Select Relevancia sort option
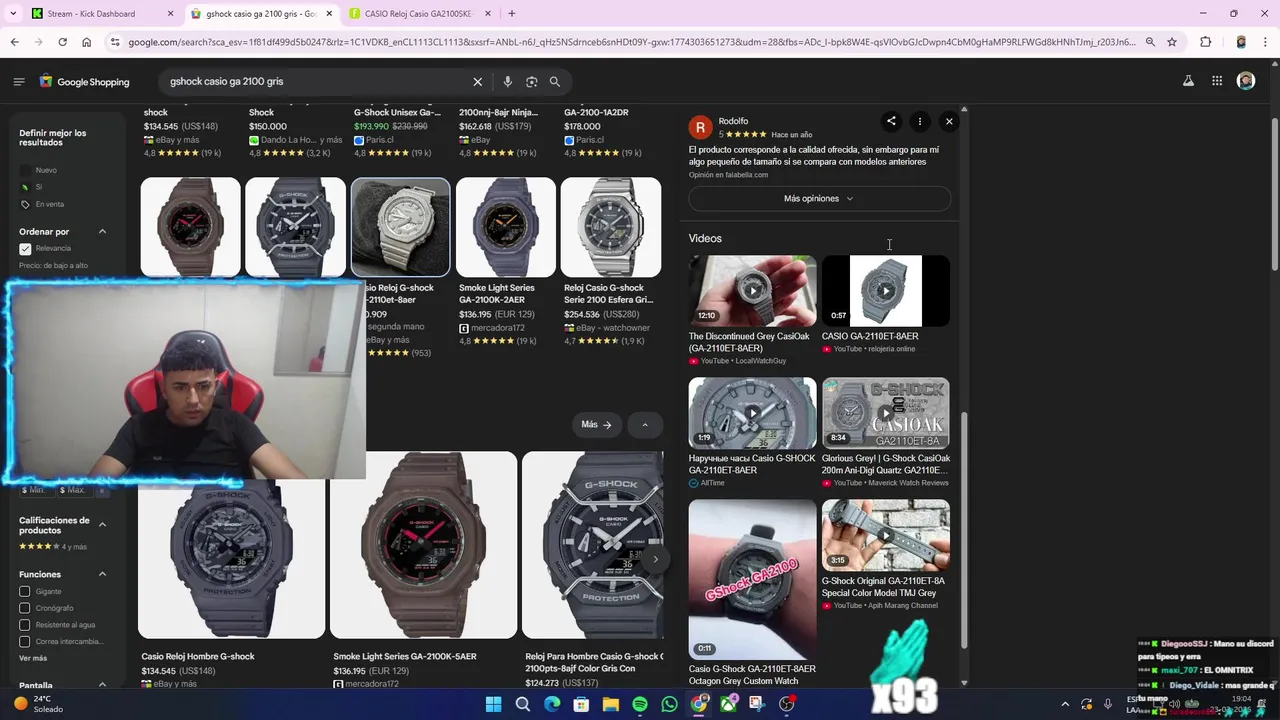Screen dimensions: 1280x720 tap(45, 248)
